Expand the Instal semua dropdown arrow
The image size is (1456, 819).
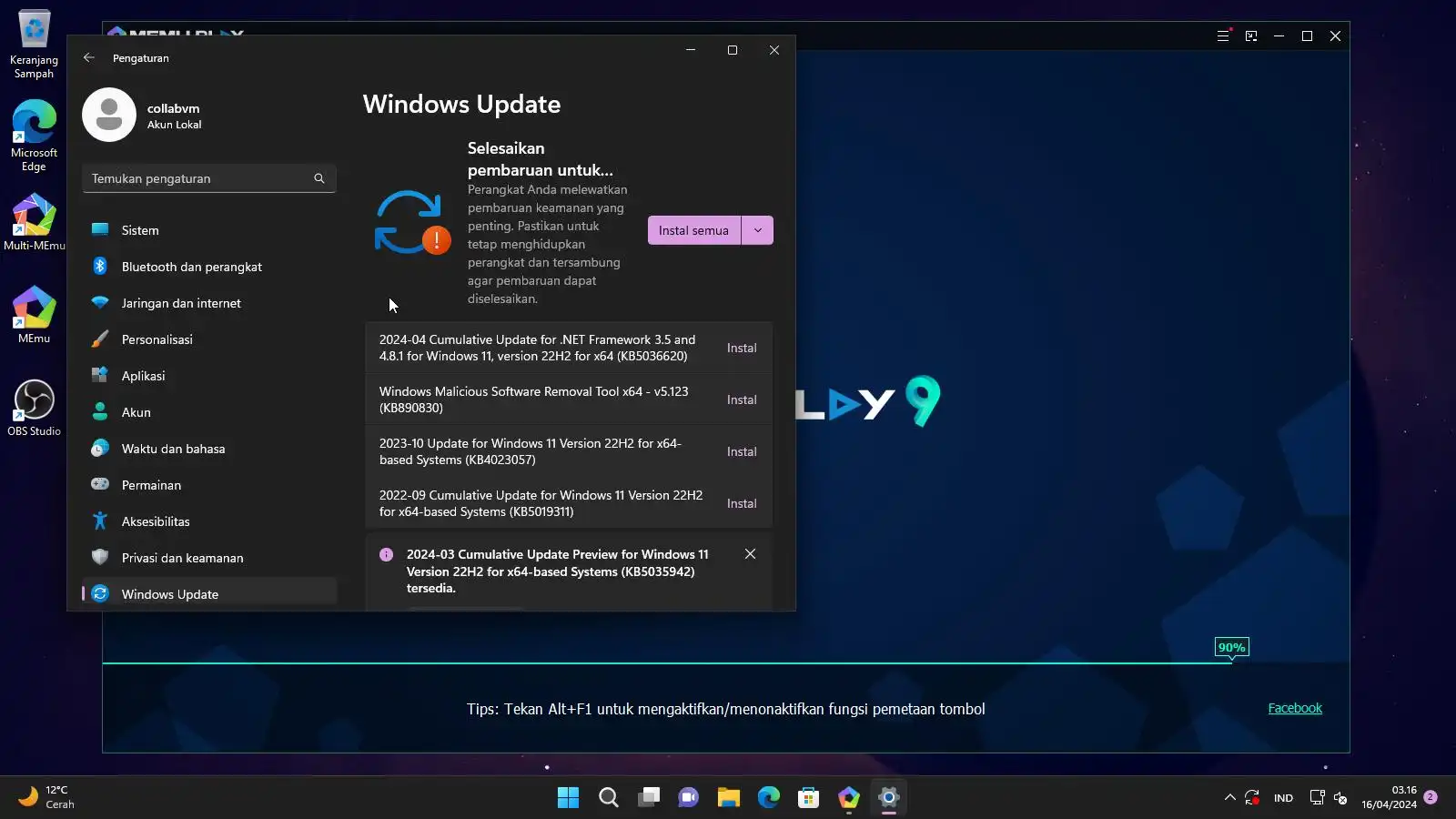(x=758, y=230)
